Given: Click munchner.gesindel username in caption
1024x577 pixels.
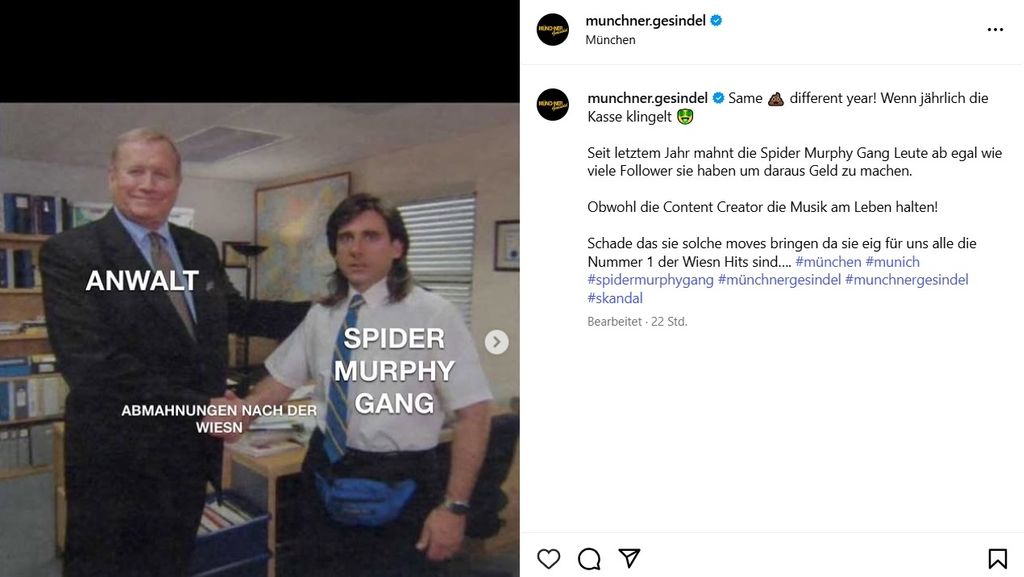Looking at the screenshot, I should [x=647, y=98].
